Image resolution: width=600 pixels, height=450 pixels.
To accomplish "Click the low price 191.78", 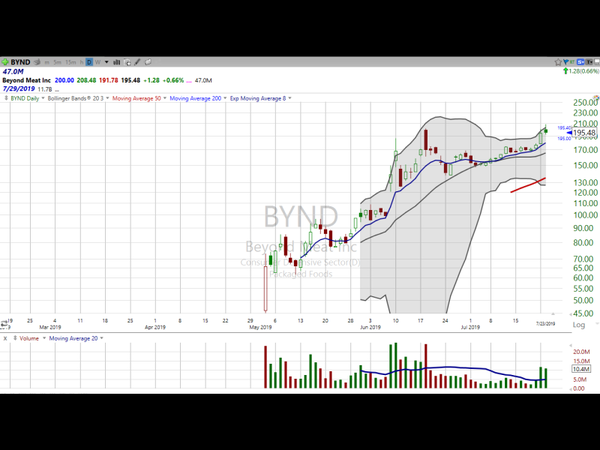I will [109, 80].
